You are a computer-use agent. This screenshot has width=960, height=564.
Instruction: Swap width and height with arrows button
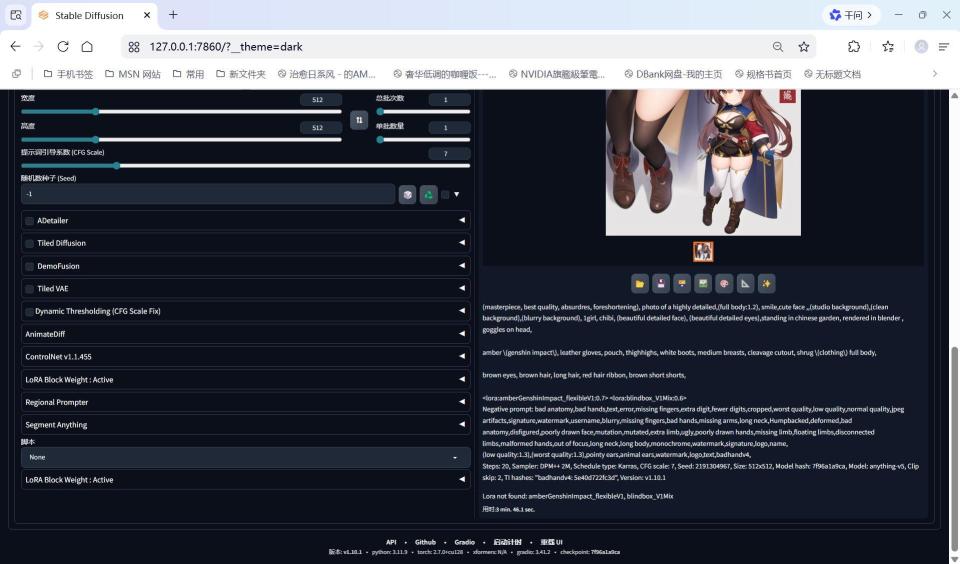pyautogui.click(x=359, y=120)
